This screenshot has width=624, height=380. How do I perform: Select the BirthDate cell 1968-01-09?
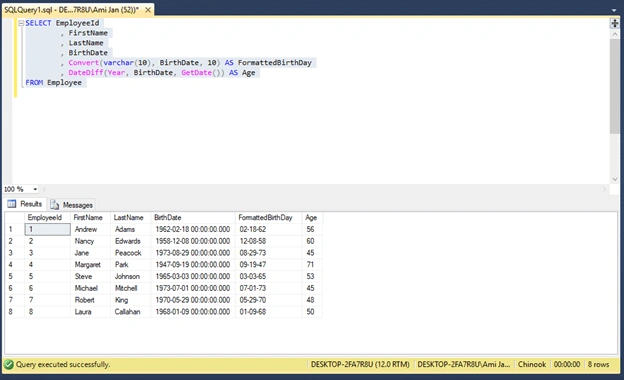pyautogui.click(x=193, y=312)
